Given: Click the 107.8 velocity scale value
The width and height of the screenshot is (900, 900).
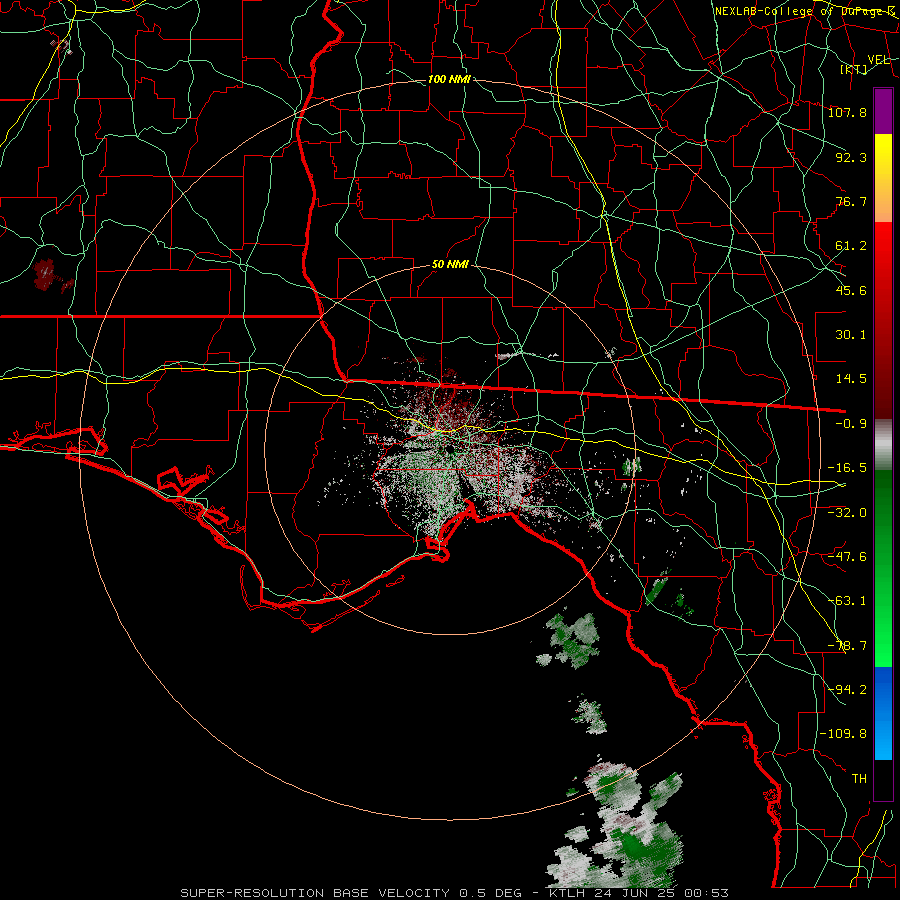Looking at the screenshot, I should tap(847, 112).
